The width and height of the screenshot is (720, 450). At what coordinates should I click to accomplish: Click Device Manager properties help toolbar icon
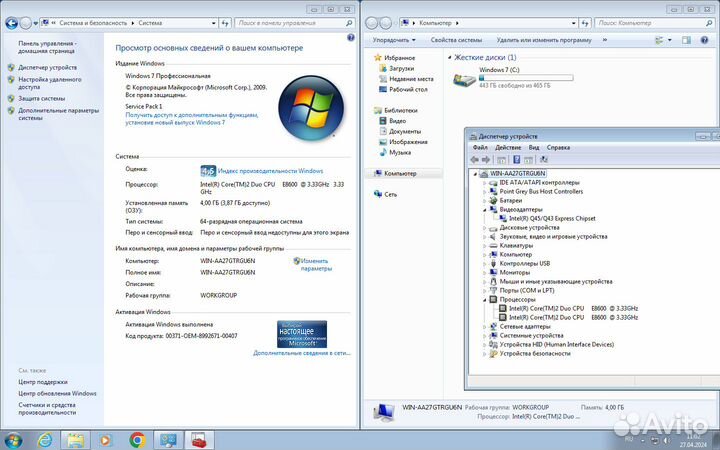click(517, 159)
